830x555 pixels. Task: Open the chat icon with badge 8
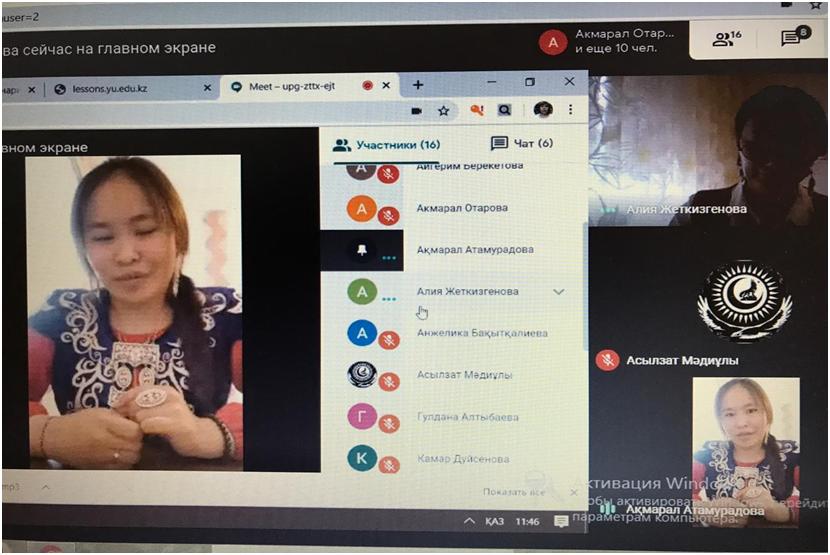point(794,39)
